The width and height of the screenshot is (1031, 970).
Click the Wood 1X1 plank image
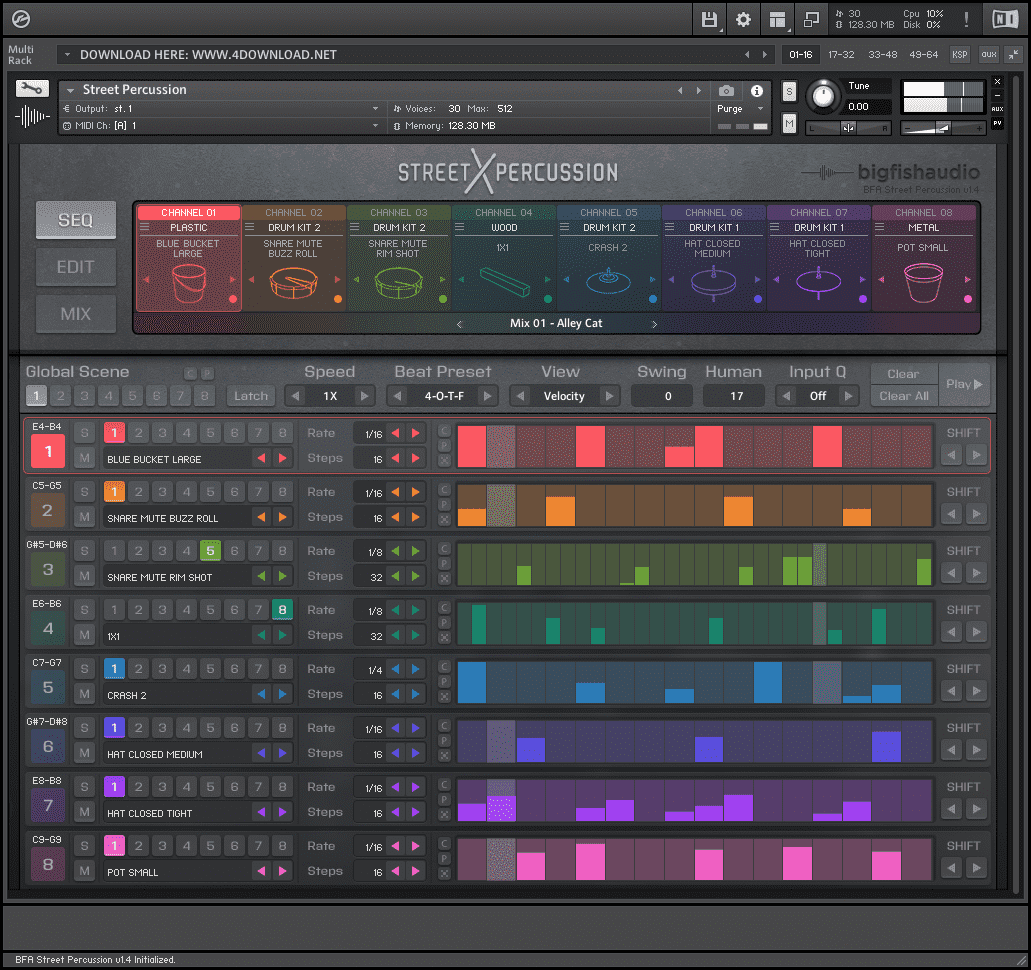[504, 282]
